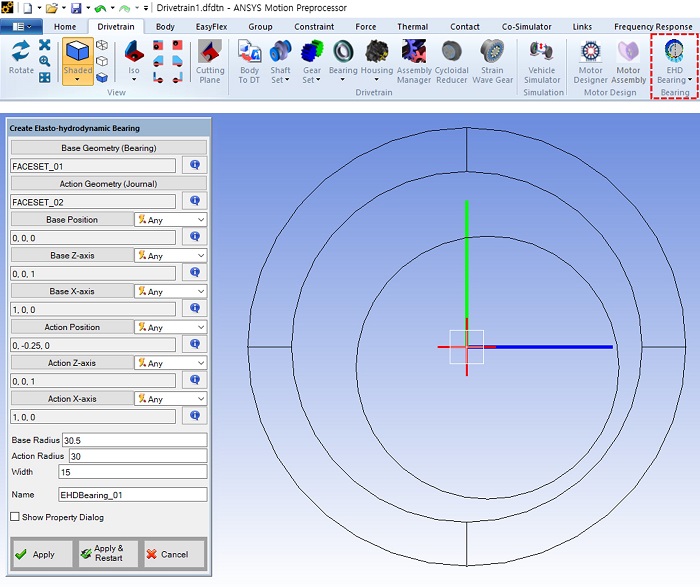Click the zoom magnifier icon
Viewport: 700px width, 587px height.
pos(44,61)
